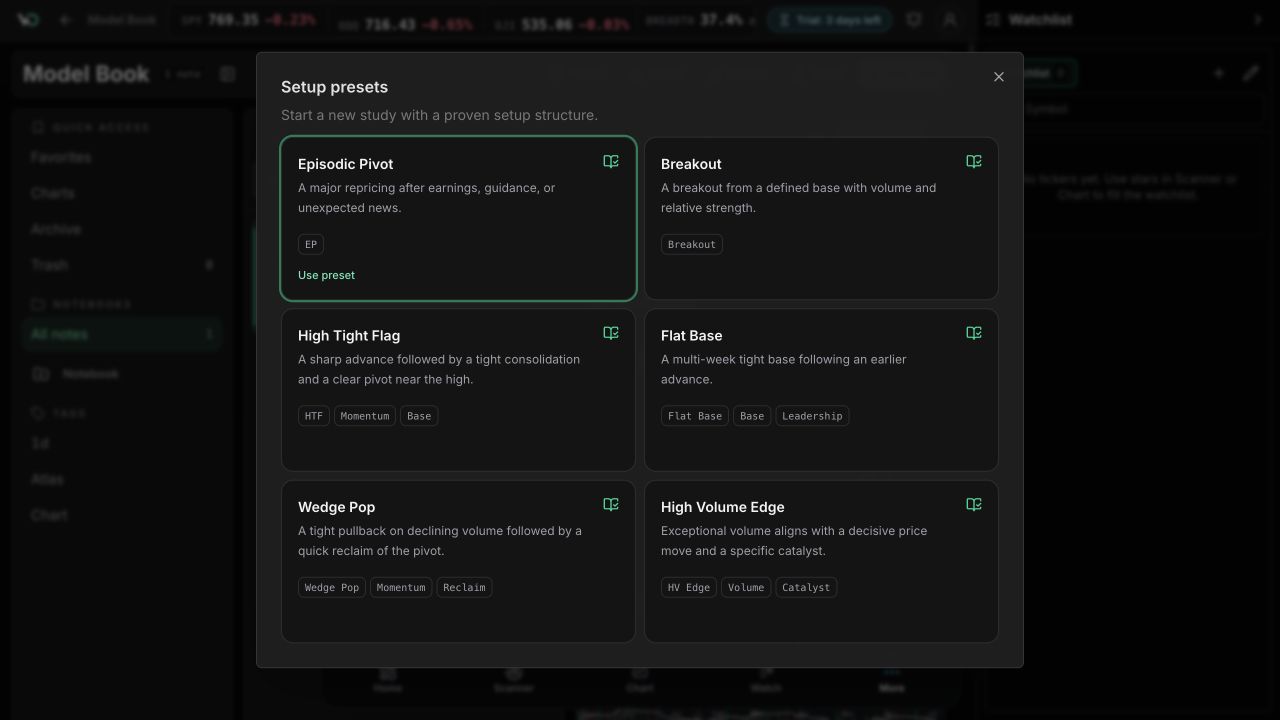
Task: Click the Base tag on High Tight Flag
Action: click(x=419, y=416)
